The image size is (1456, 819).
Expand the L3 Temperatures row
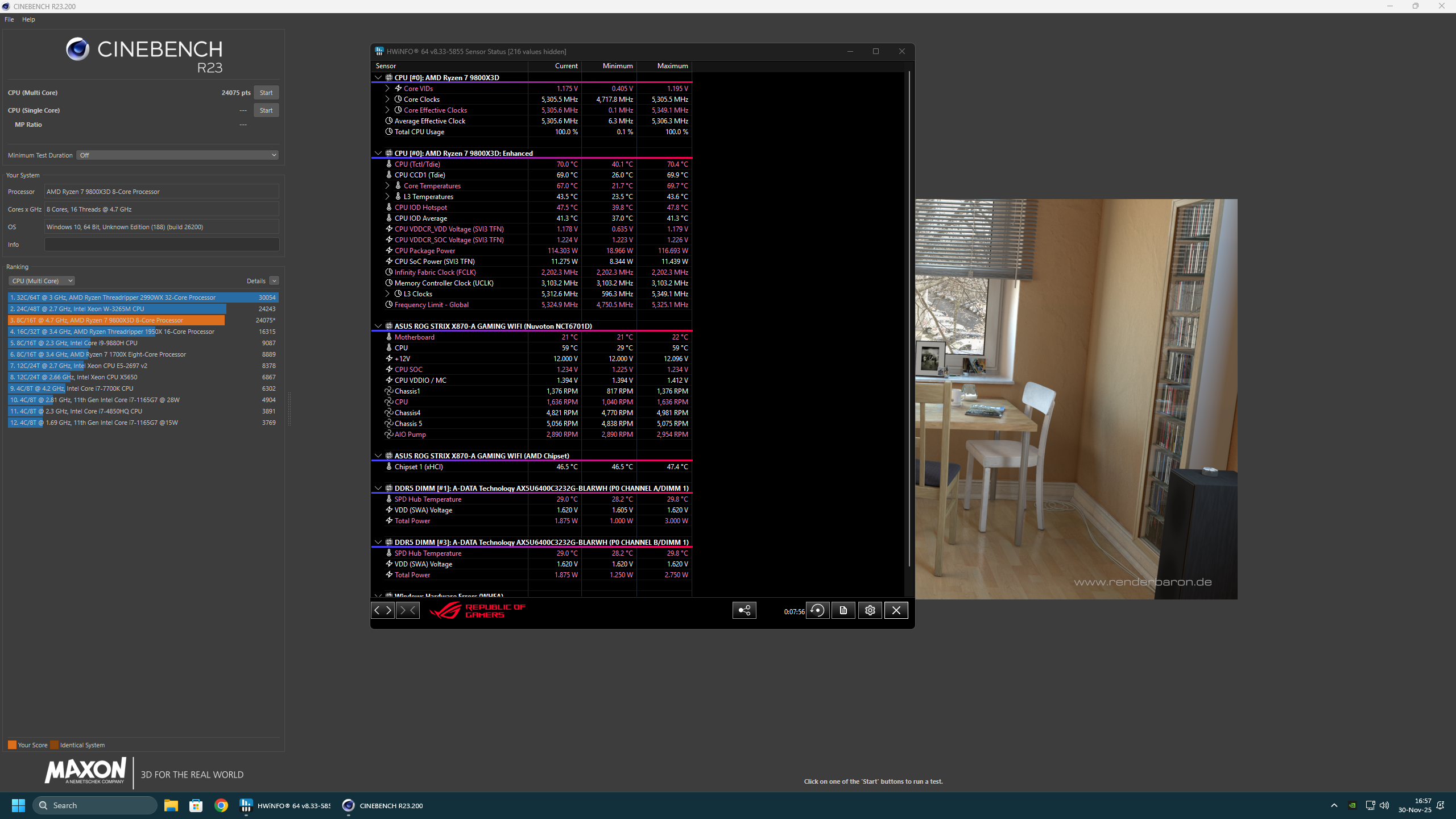387,196
